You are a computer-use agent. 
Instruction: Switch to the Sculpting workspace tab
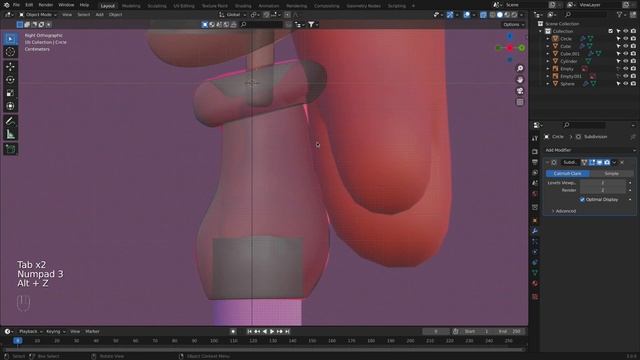tap(157, 6)
